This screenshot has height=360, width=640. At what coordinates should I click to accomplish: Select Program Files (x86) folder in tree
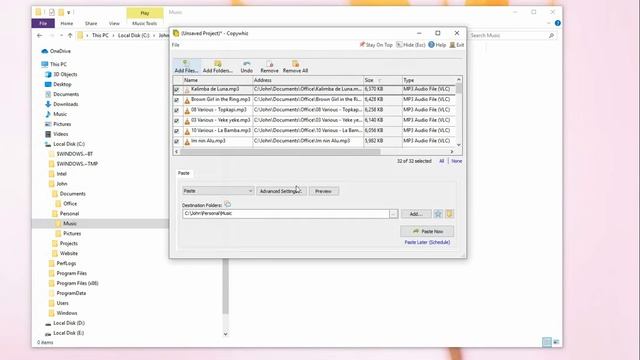[x=73, y=283]
